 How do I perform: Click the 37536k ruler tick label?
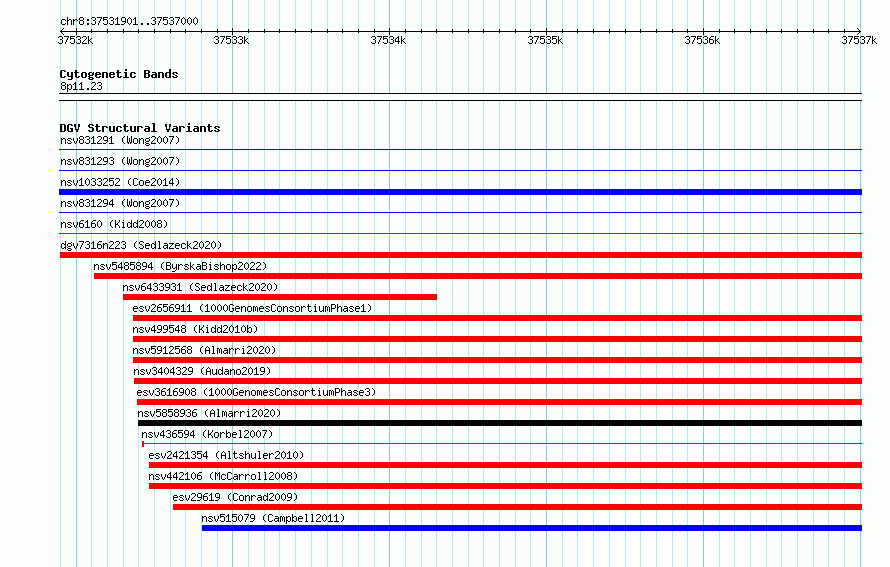coord(702,40)
